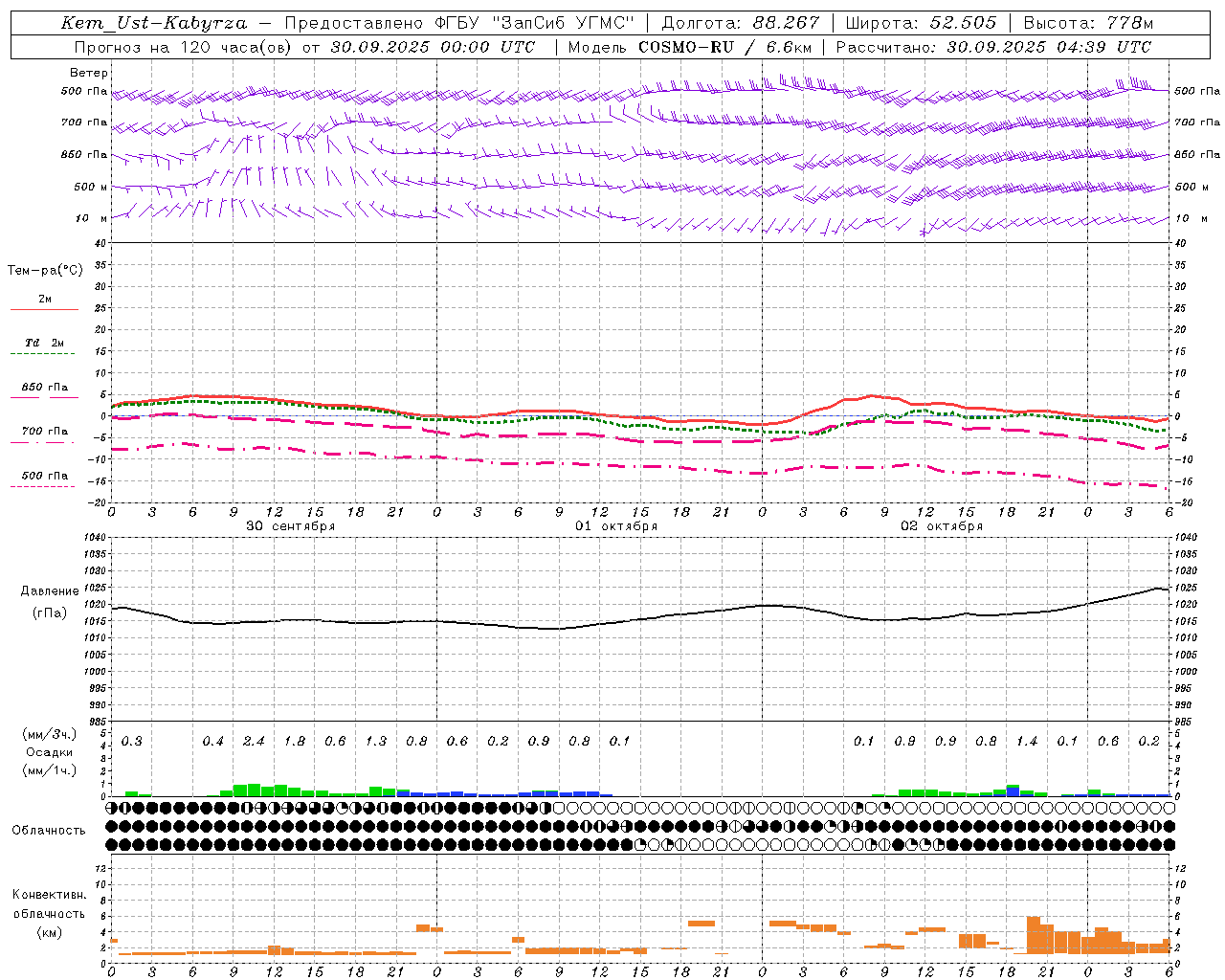Click the precipitation value "1.8"
Viewport: 1225px width, 980px height.
pos(295,742)
